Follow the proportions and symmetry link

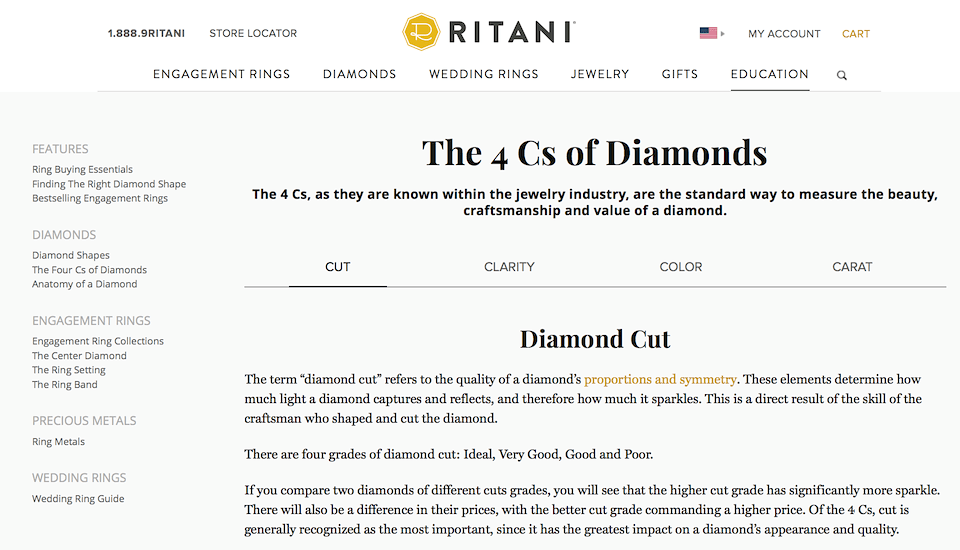click(660, 380)
